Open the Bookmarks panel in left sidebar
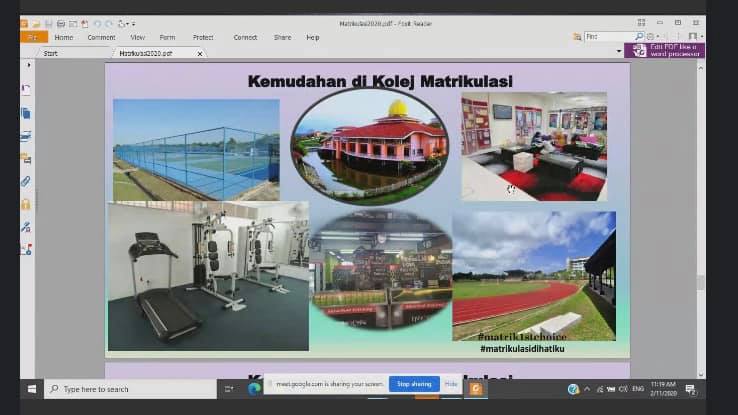The height and width of the screenshot is (415, 738). [26, 89]
